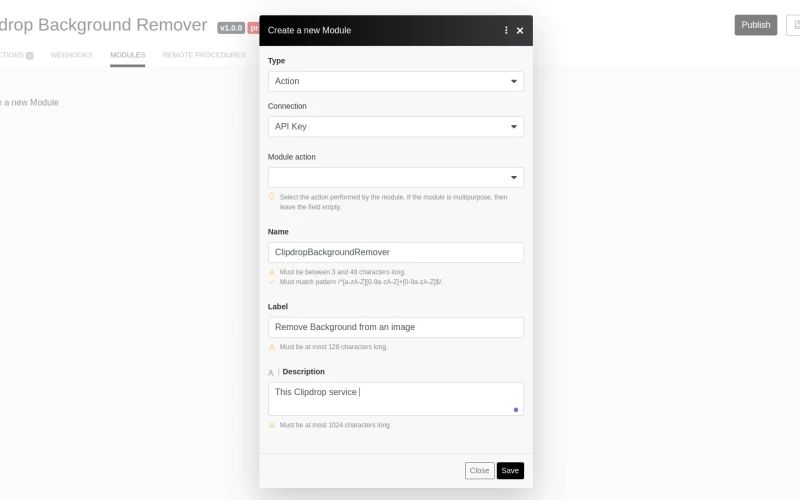Click the Publish button
800x500 pixels.
(x=756, y=25)
